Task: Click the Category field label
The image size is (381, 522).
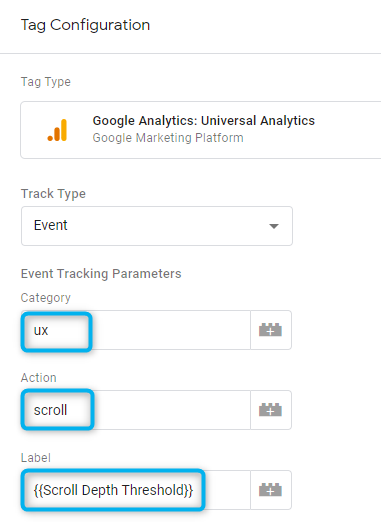Action: point(46,298)
